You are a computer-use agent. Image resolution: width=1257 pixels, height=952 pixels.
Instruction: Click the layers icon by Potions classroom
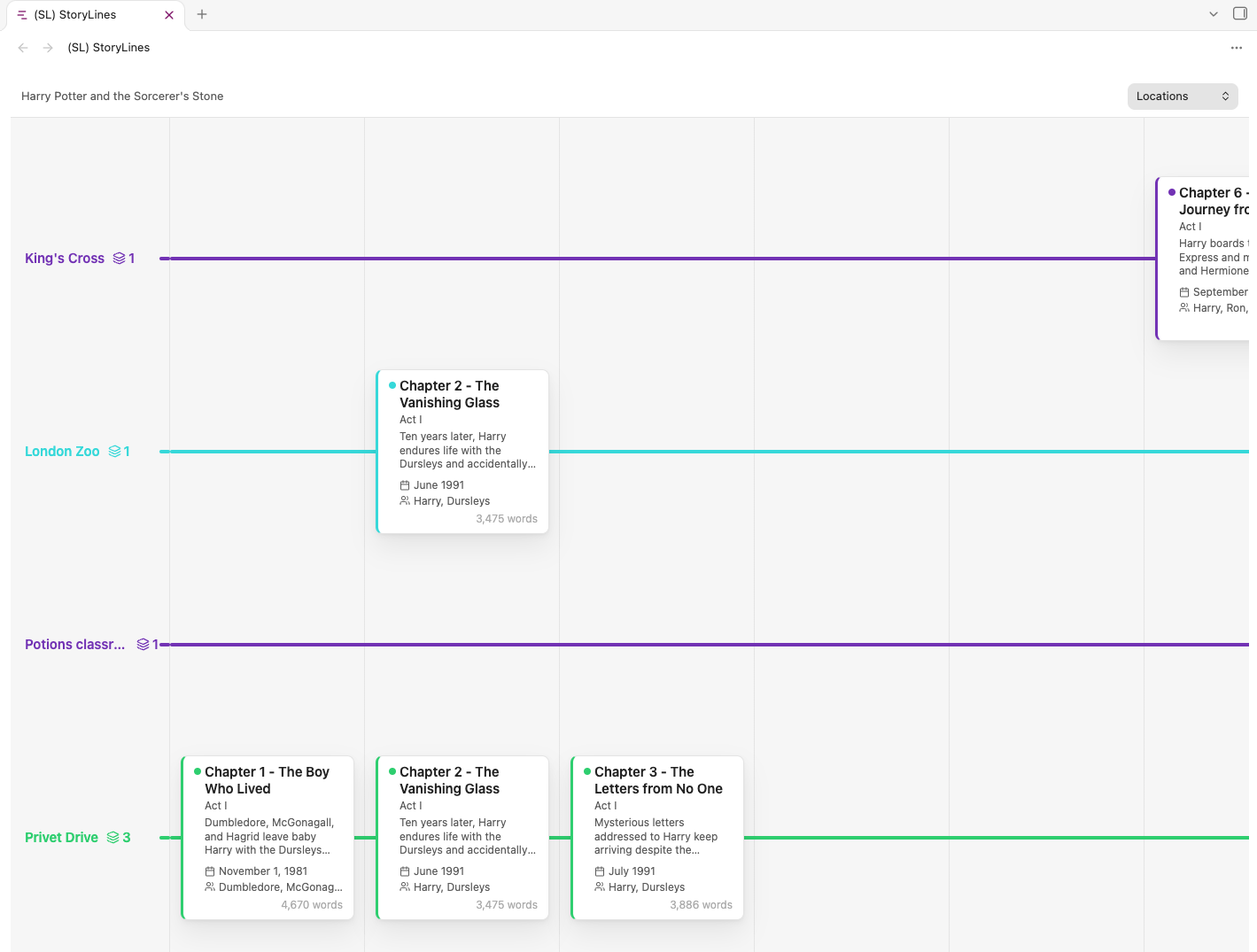tap(143, 645)
